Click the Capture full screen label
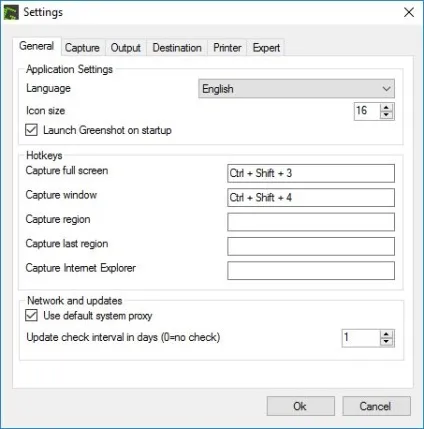424x429 pixels. click(67, 170)
